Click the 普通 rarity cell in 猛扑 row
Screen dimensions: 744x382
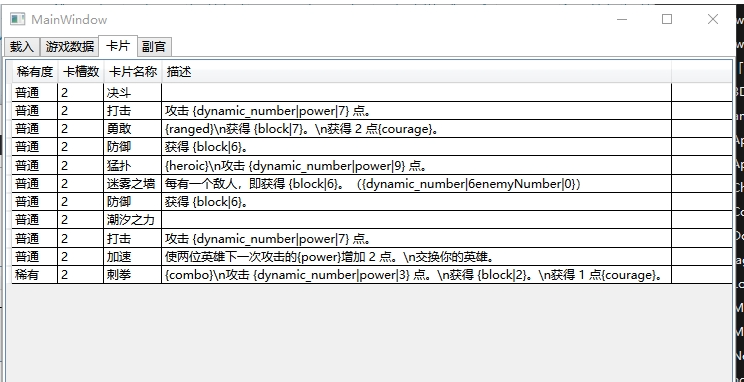click(x=35, y=166)
